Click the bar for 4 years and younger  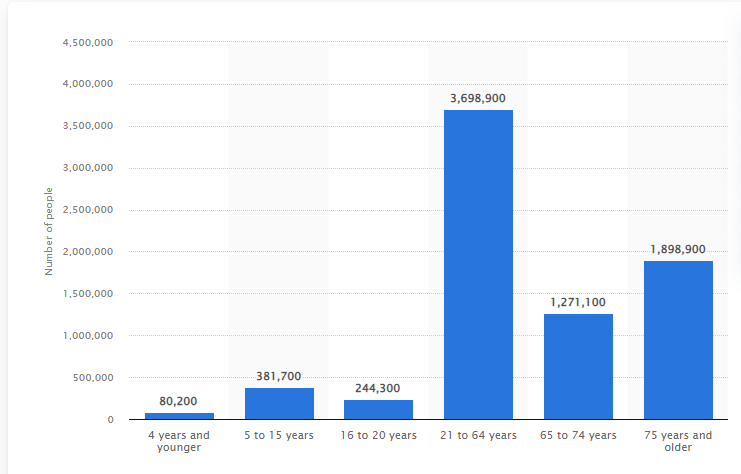coord(179,416)
